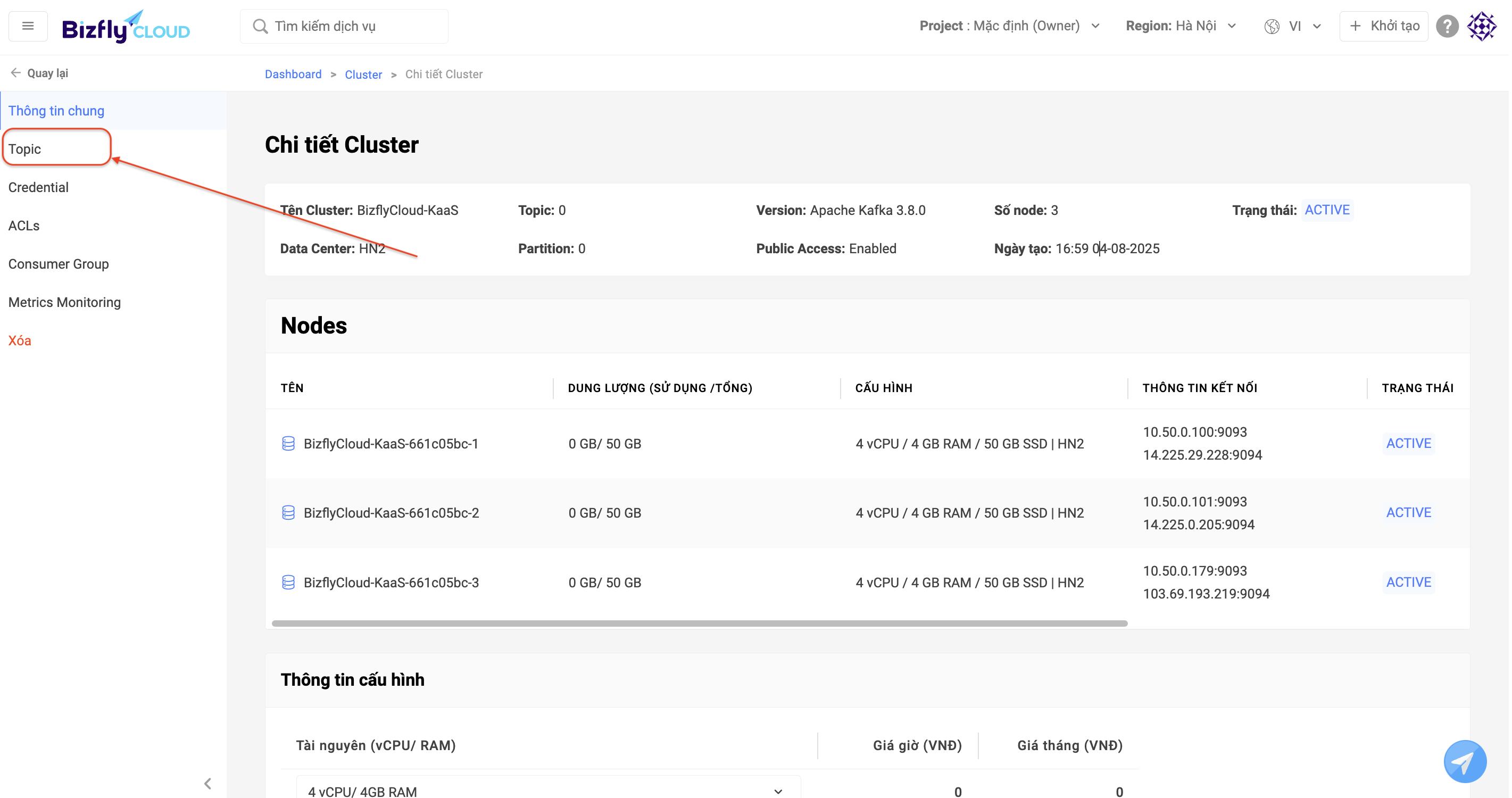The height and width of the screenshot is (798, 1512).
Task: Click the CẤU HÌNH column header
Action: 883,388
